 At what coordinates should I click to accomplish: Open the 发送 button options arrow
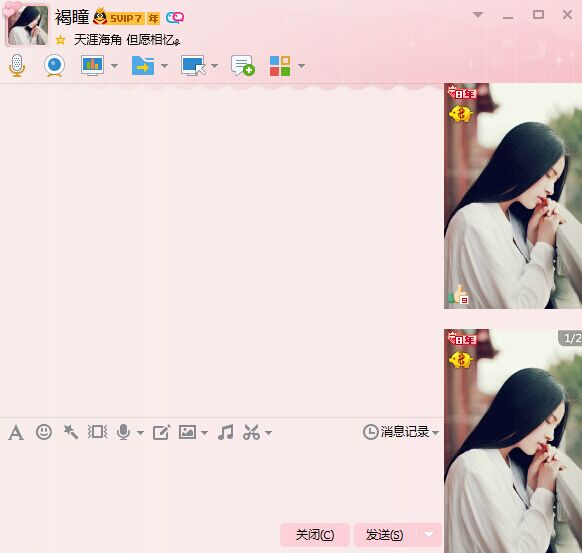click(429, 534)
